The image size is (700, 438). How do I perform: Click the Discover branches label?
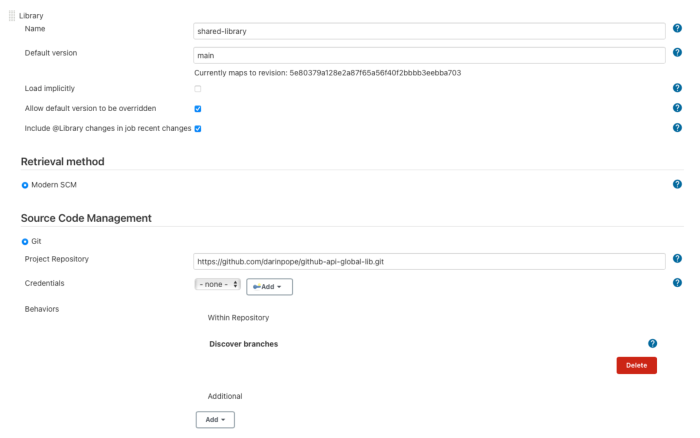243,344
